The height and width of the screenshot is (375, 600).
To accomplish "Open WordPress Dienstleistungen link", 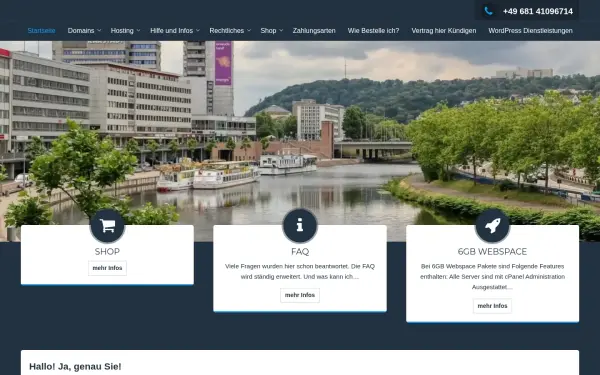I will [530, 31].
